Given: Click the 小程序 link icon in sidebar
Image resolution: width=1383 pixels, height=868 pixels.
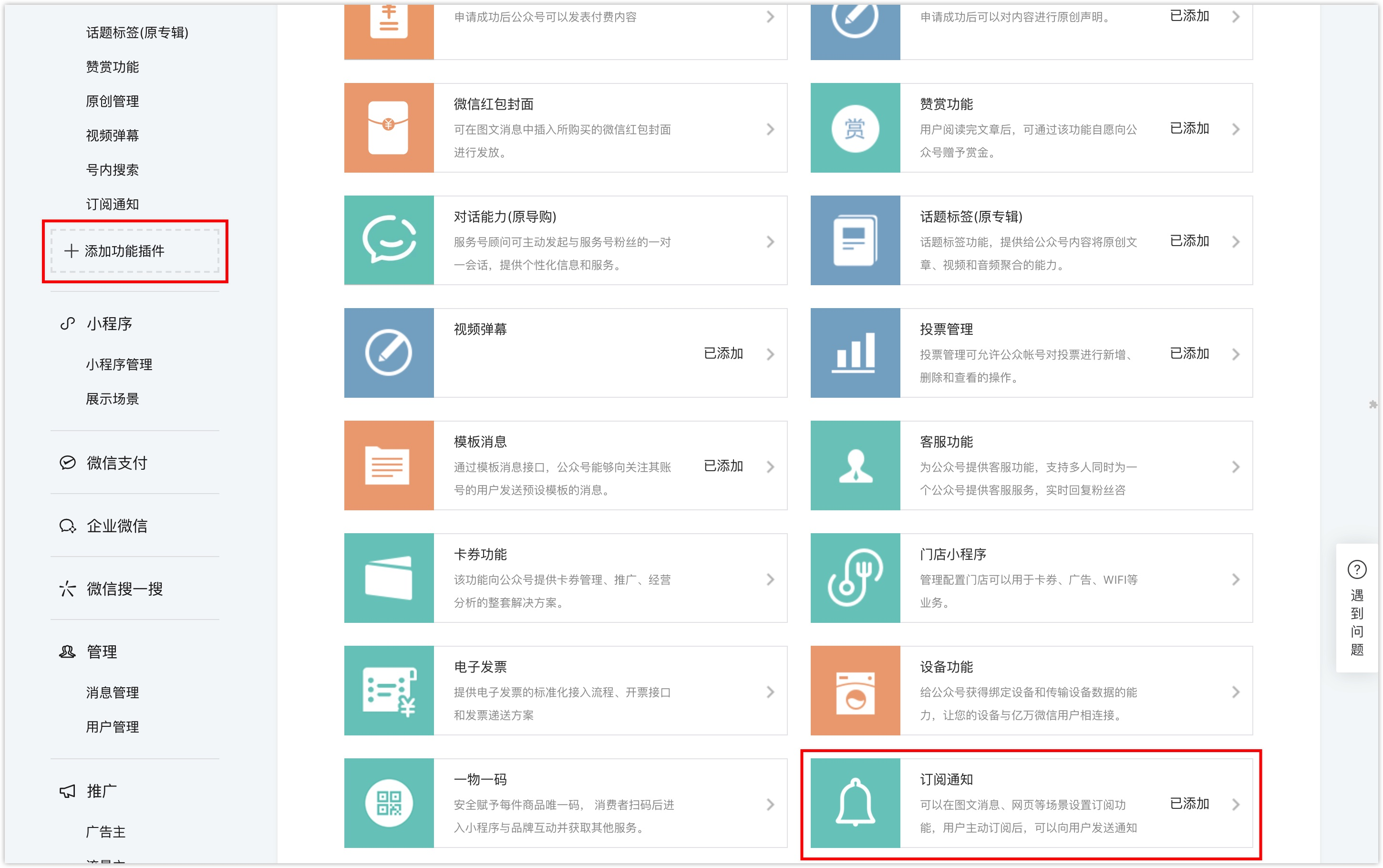Looking at the screenshot, I should click(x=68, y=324).
